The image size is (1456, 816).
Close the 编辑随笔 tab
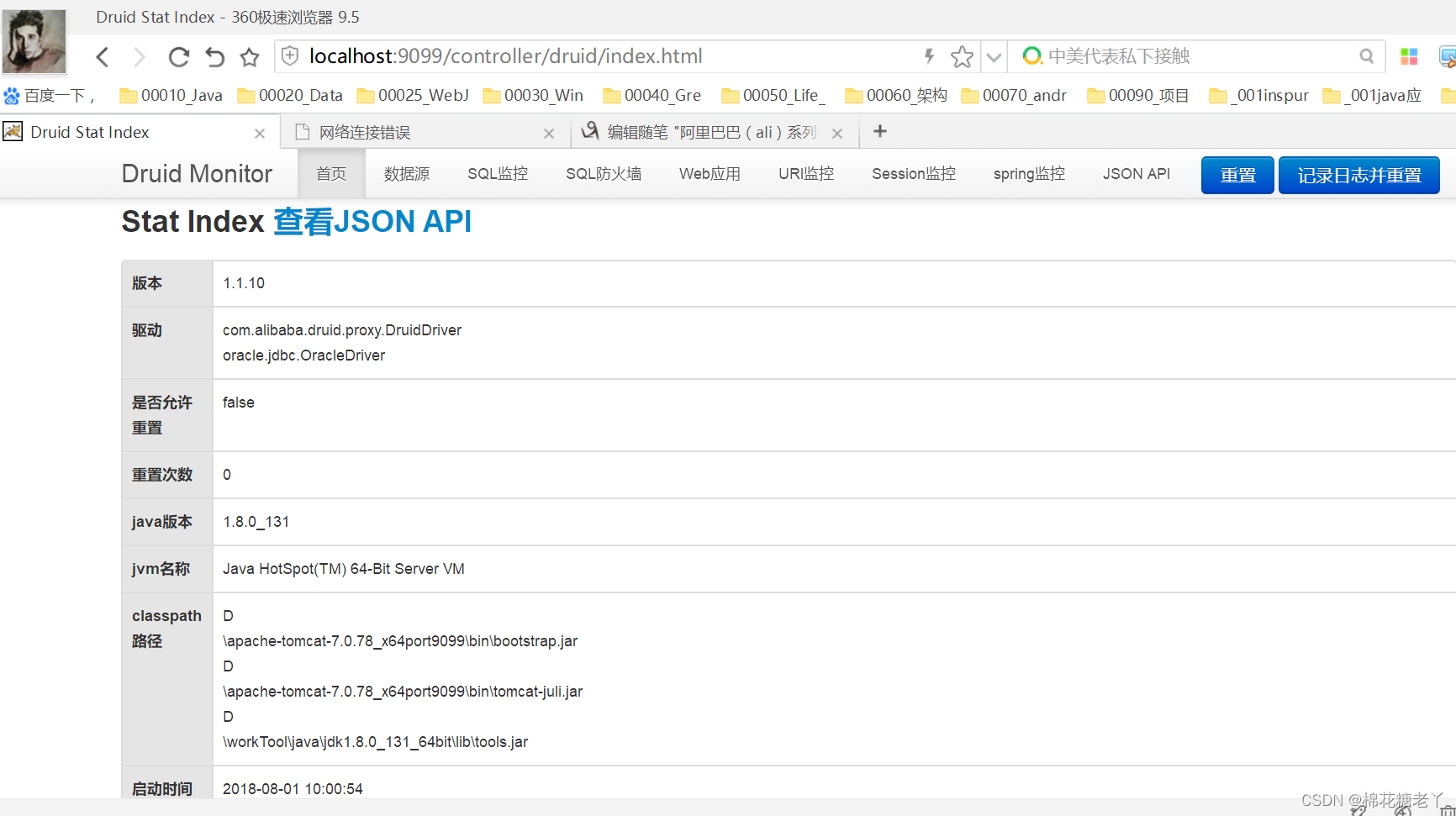click(837, 133)
